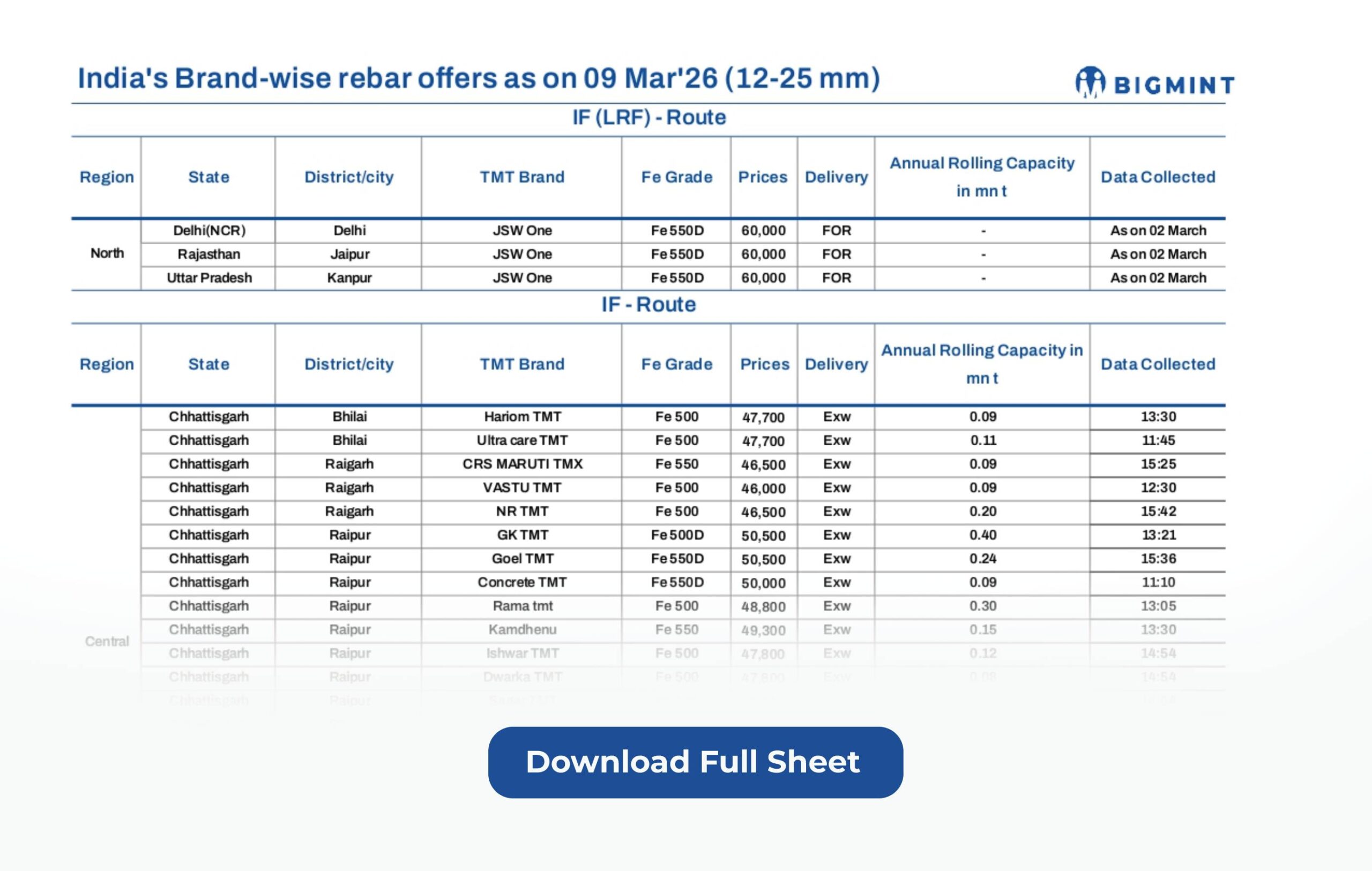This screenshot has width=1372, height=871.
Task: Click the Download Full Sheet button
Action: (x=695, y=762)
